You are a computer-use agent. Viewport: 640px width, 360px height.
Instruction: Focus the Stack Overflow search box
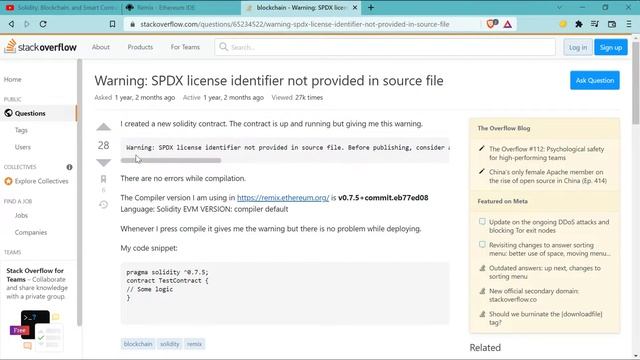(385, 47)
